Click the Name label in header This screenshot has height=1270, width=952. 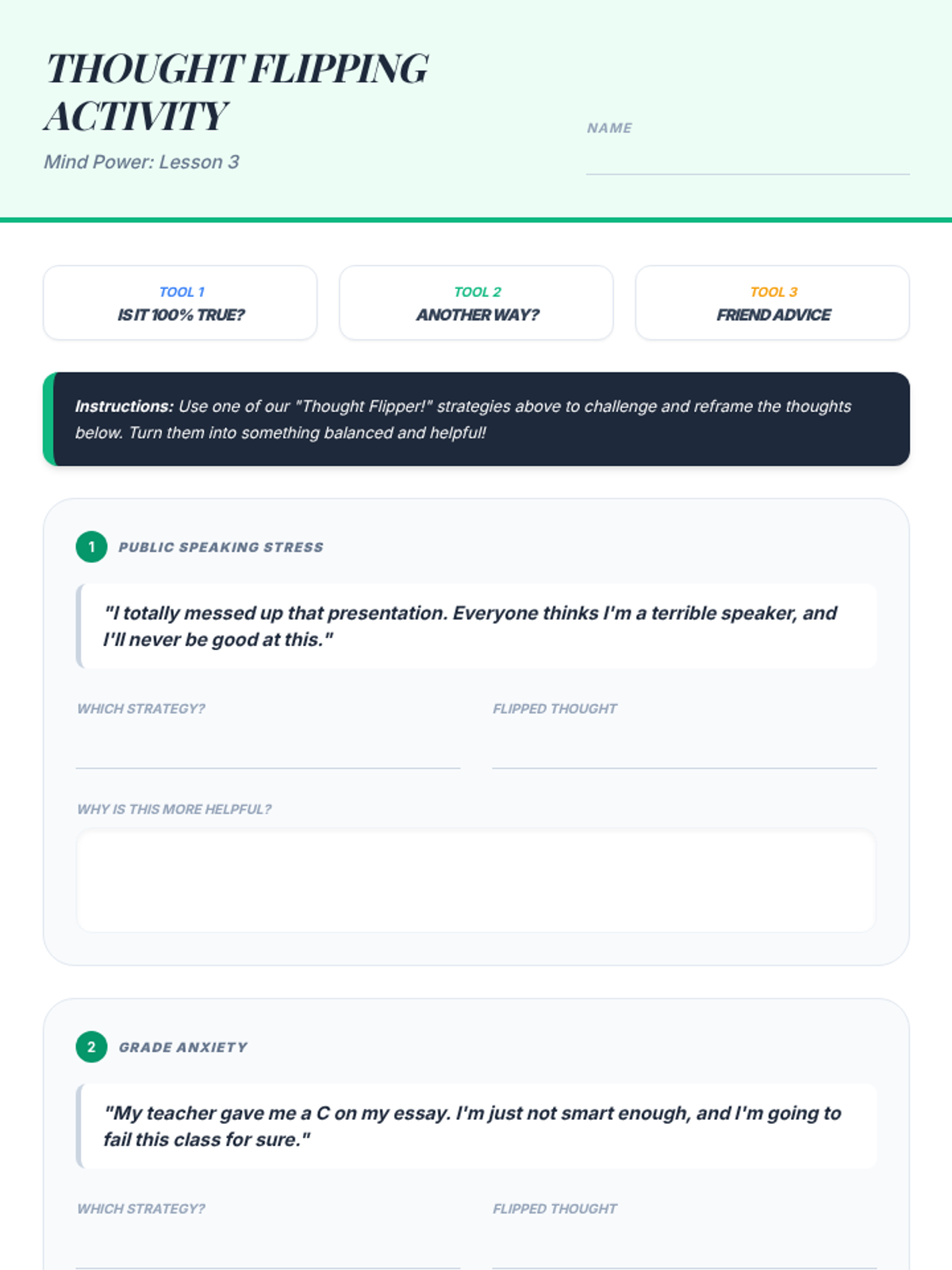click(609, 128)
